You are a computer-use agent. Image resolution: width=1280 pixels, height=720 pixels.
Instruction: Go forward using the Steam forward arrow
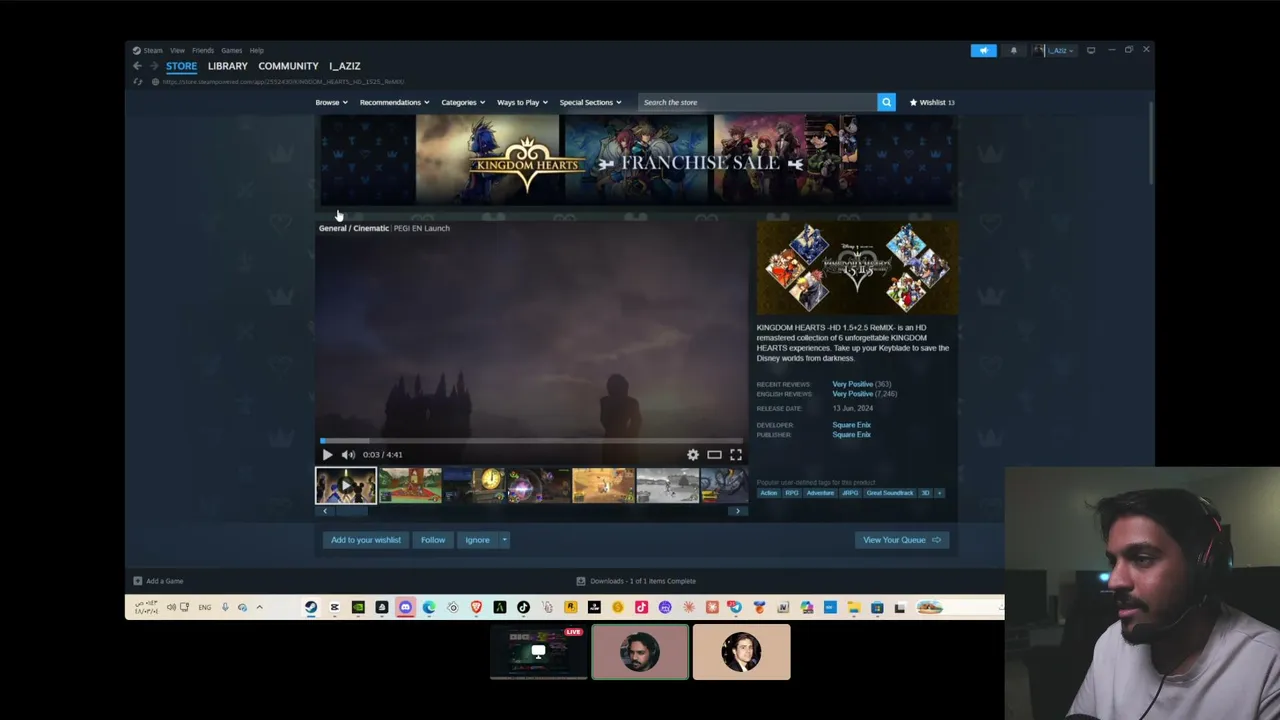tap(153, 66)
